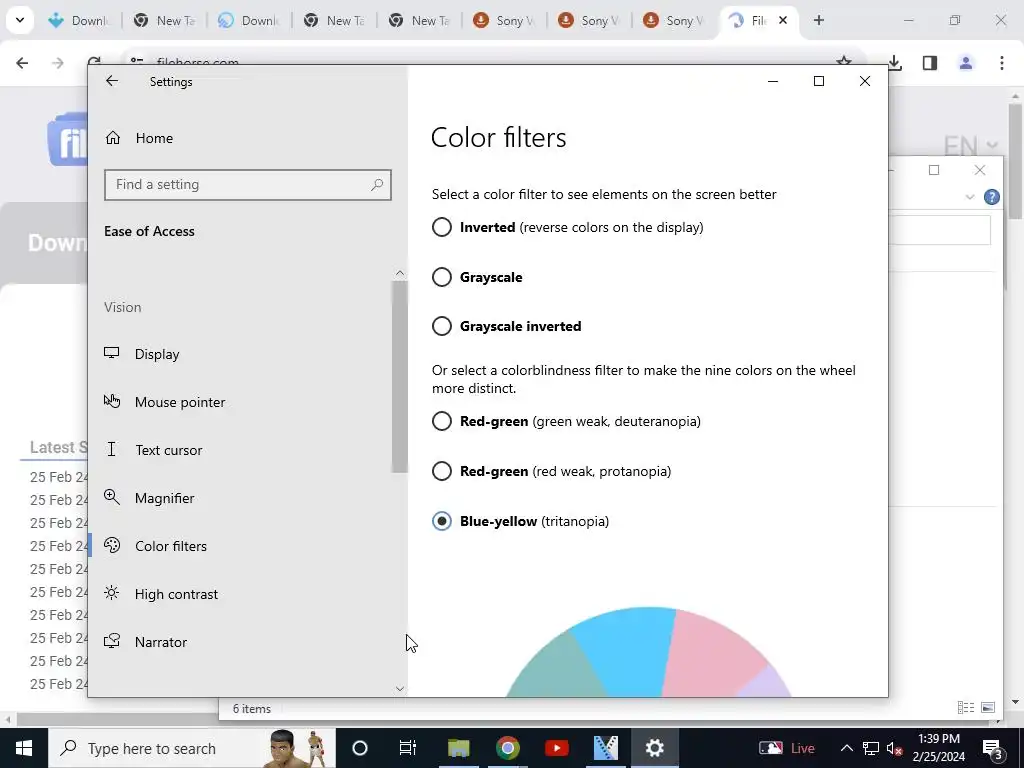Show hidden system tray icons

pos(846,748)
